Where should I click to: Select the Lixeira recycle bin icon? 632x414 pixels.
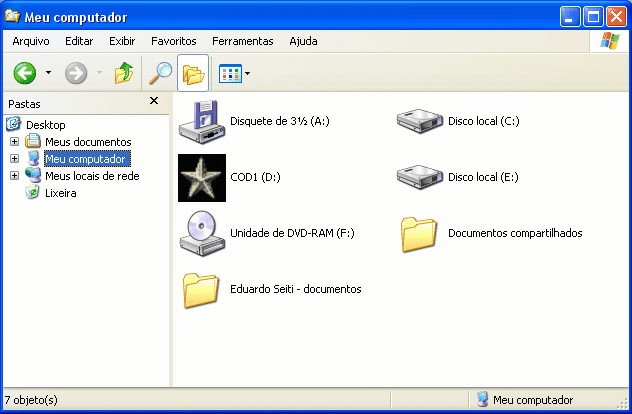click(32, 192)
